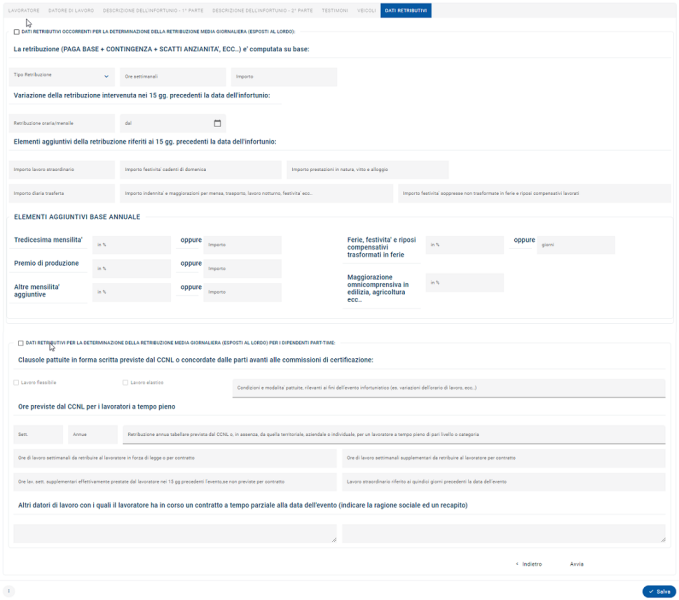
Task: Open Descrizione dell'infortunio 1ª parte tab
Action: pos(153,10)
